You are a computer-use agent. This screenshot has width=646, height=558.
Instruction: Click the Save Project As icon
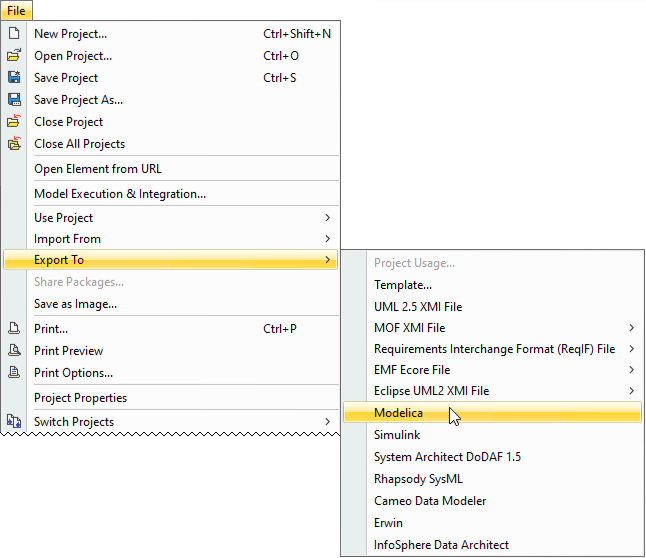(14, 99)
